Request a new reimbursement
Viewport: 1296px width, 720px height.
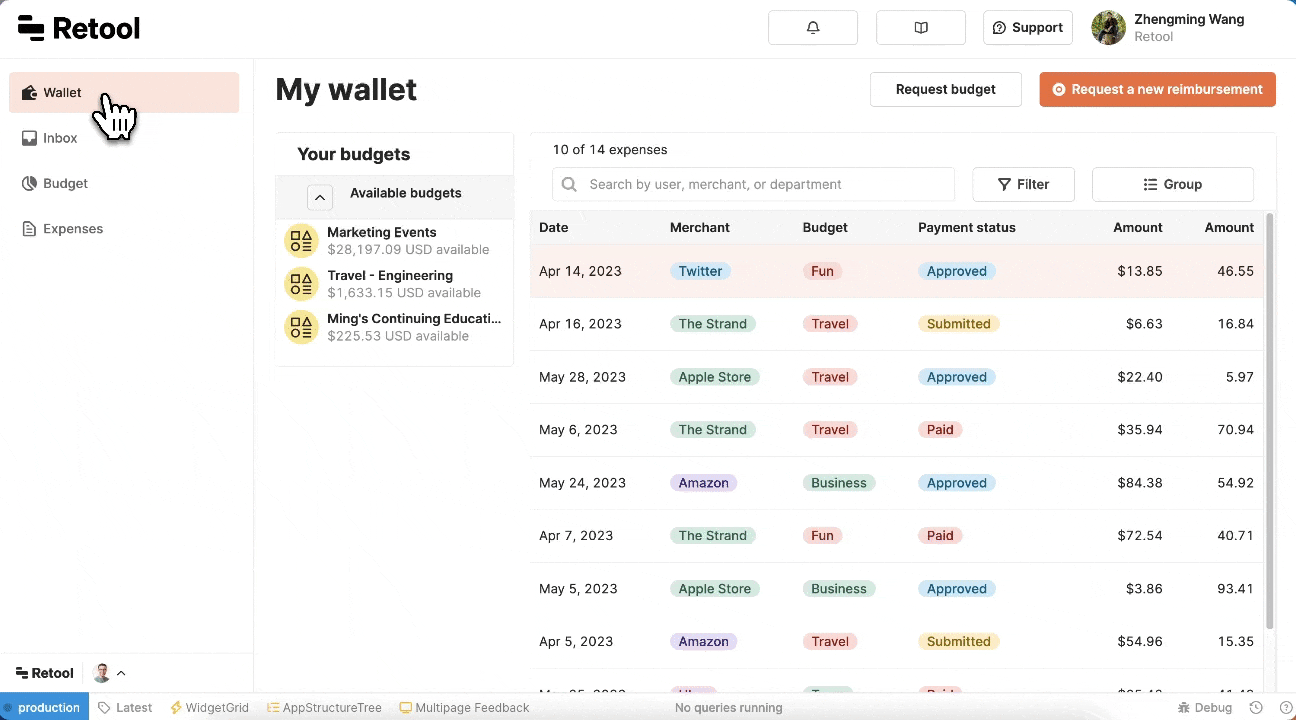[x=1157, y=89]
